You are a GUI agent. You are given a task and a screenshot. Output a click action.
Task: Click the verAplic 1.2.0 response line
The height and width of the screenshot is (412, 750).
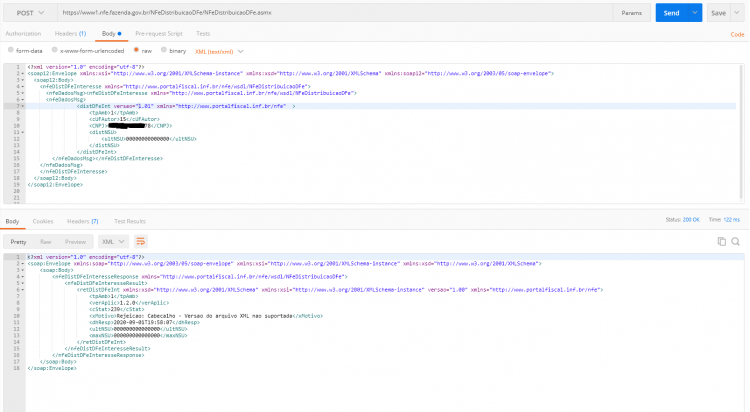click(x=129, y=303)
